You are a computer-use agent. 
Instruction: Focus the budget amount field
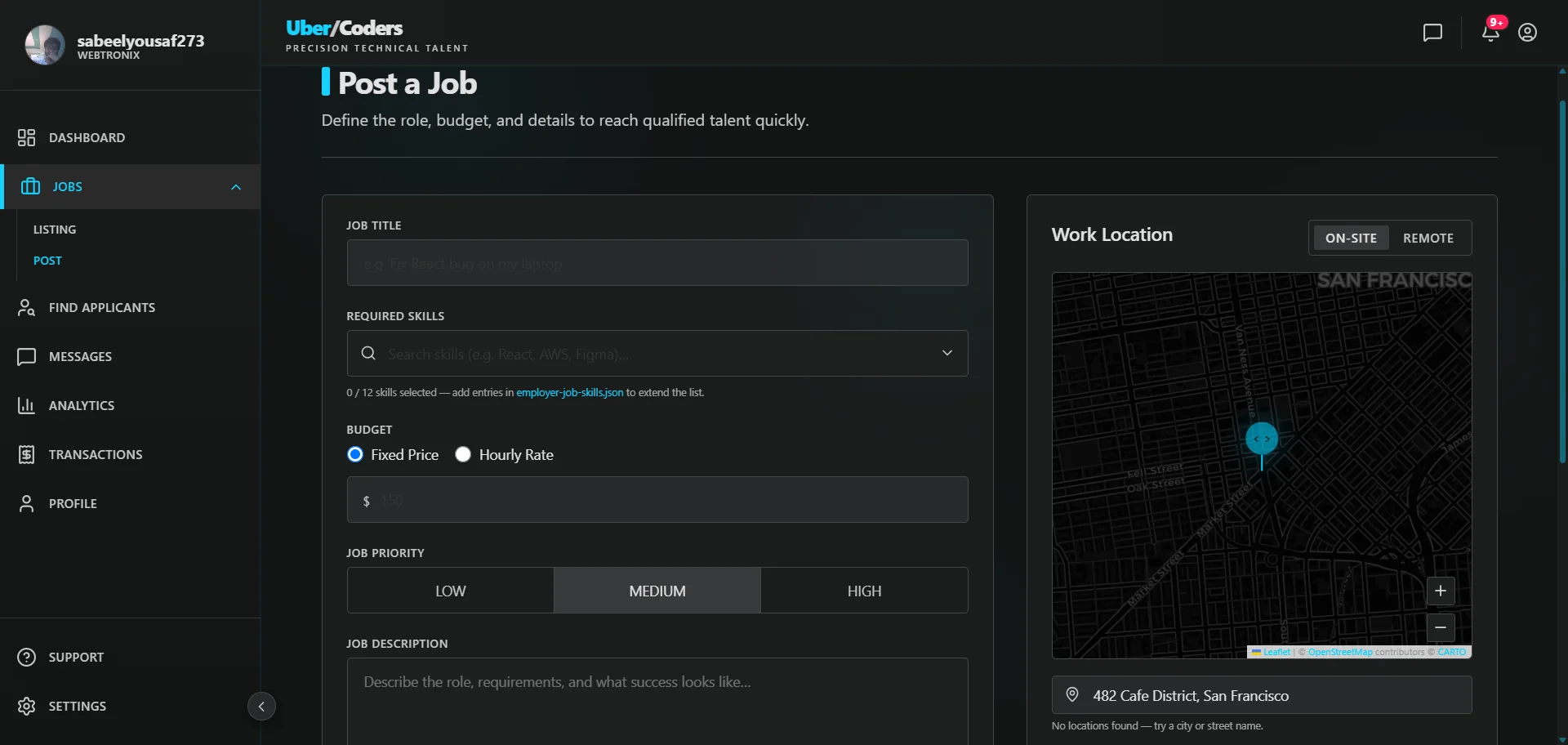pyautogui.click(x=657, y=499)
